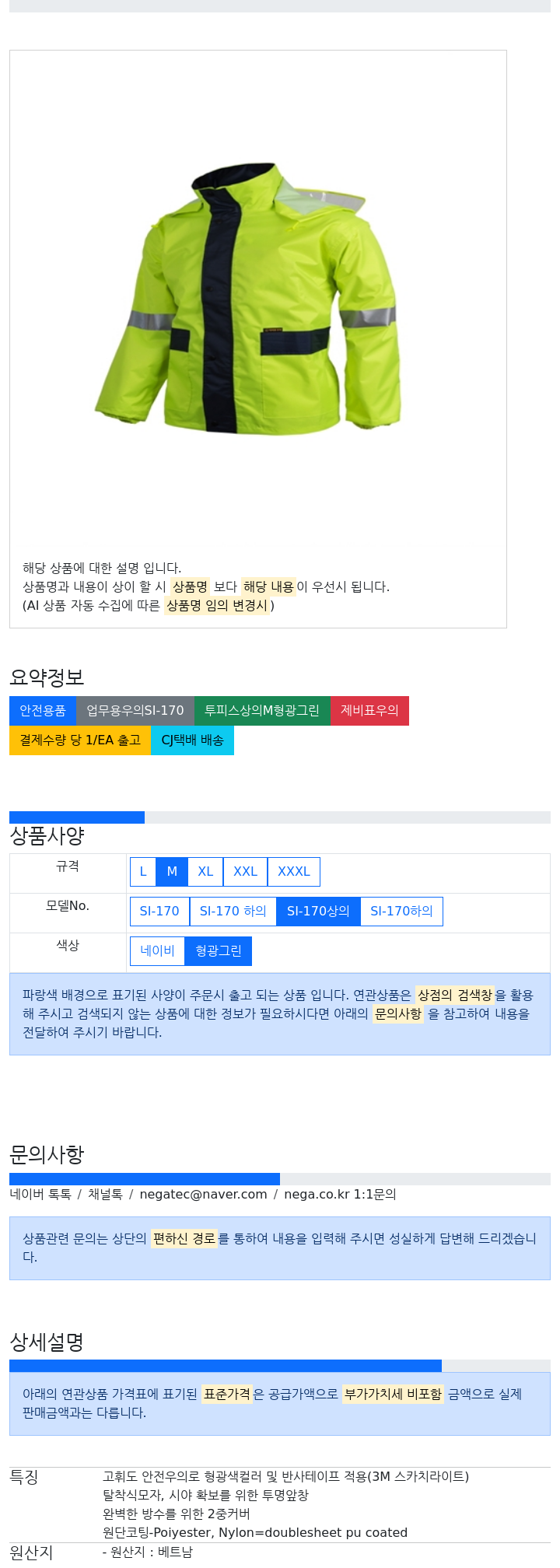Select 네이비 color option
The image size is (560, 1568).
tap(157, 951)
